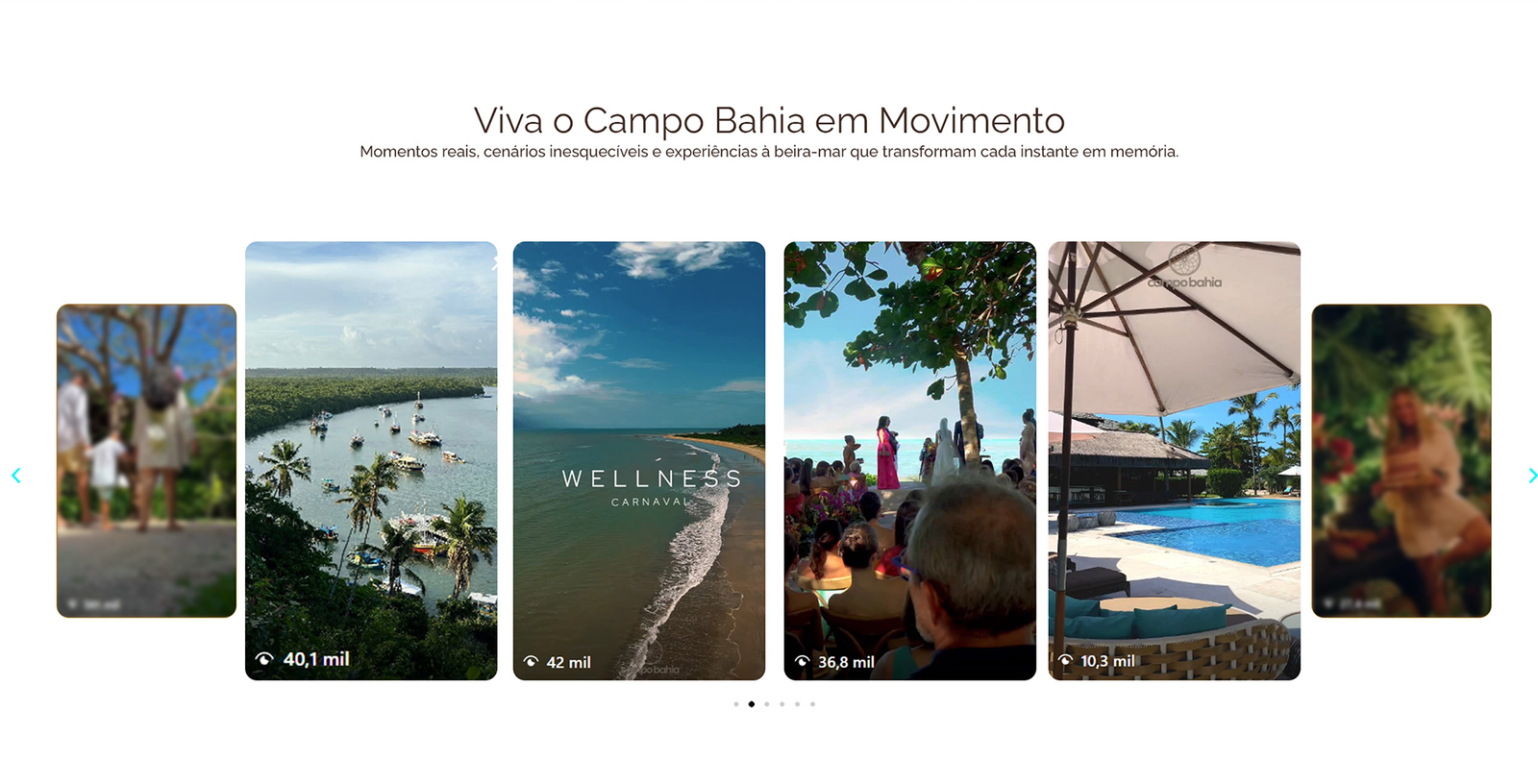Open the Wellness Carnaval beach video
This screenshot has height=784, width=1538.
click(x=639, y=461)
